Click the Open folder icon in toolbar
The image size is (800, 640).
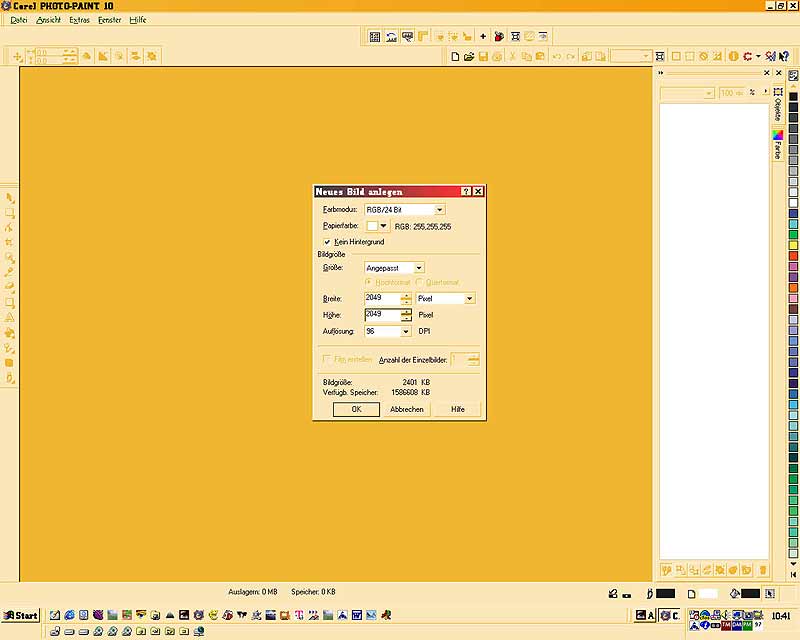point(469,57)
